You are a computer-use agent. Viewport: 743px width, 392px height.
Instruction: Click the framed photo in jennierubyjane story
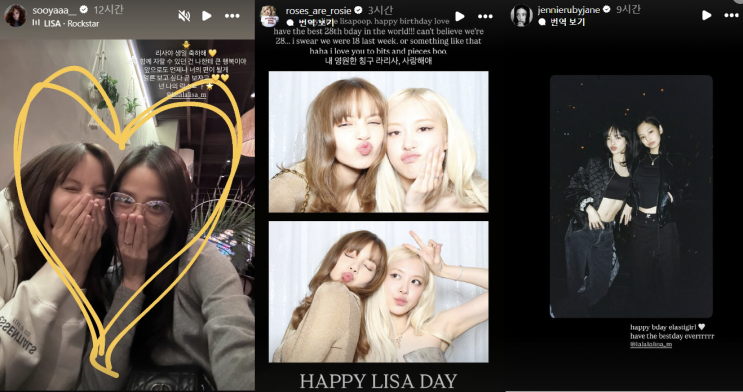631,196
